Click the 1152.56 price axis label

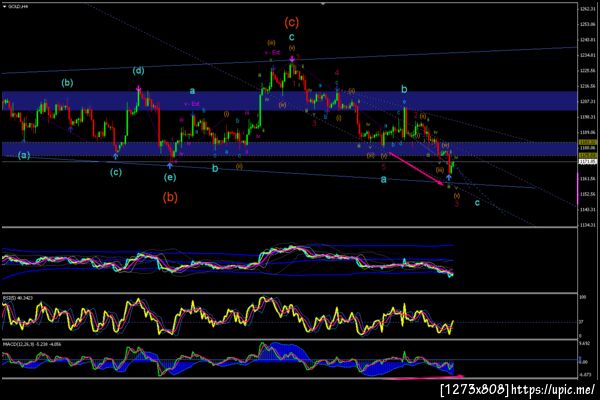click(x=588, y=194)
